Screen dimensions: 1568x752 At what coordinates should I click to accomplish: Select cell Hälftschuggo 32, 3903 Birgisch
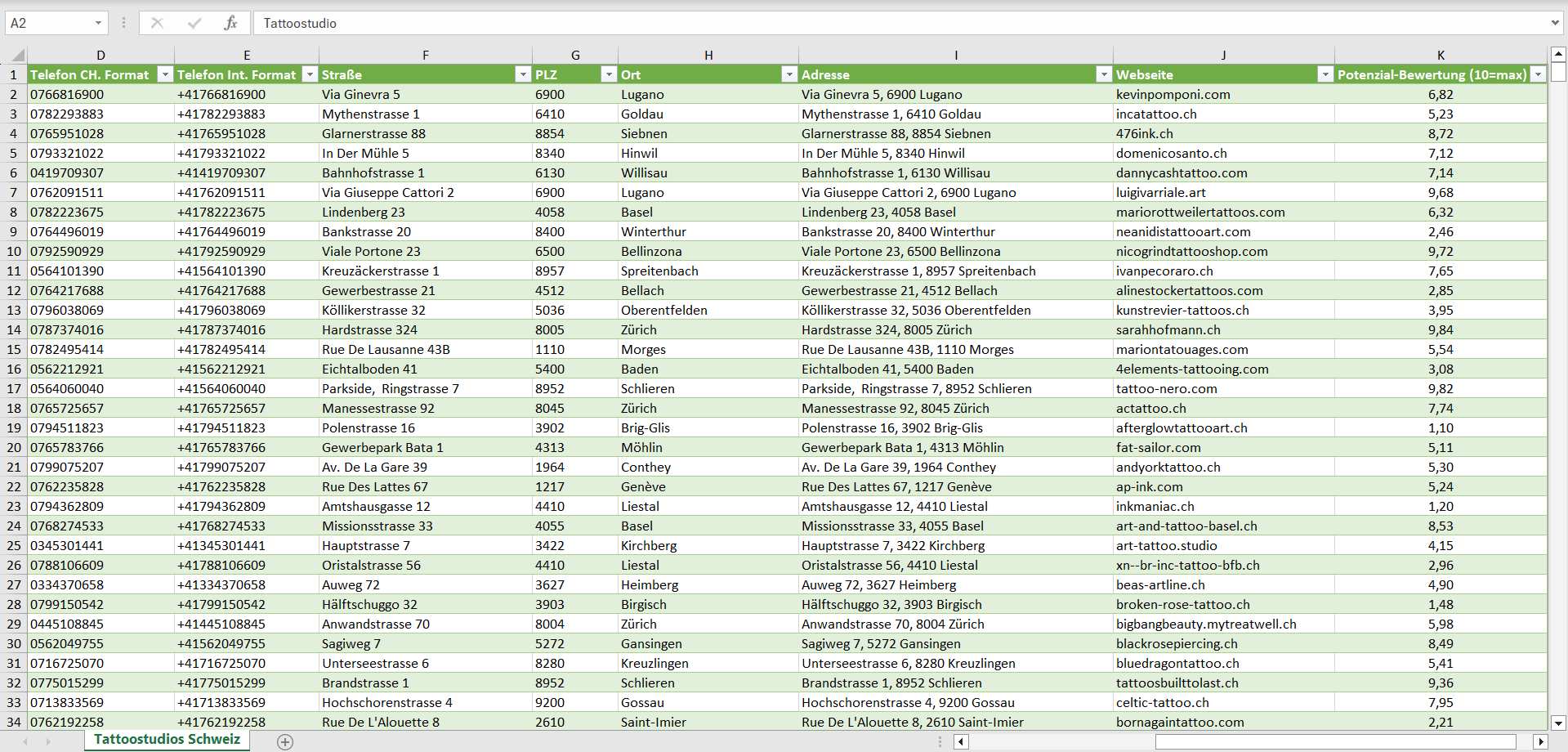(956, 604)
